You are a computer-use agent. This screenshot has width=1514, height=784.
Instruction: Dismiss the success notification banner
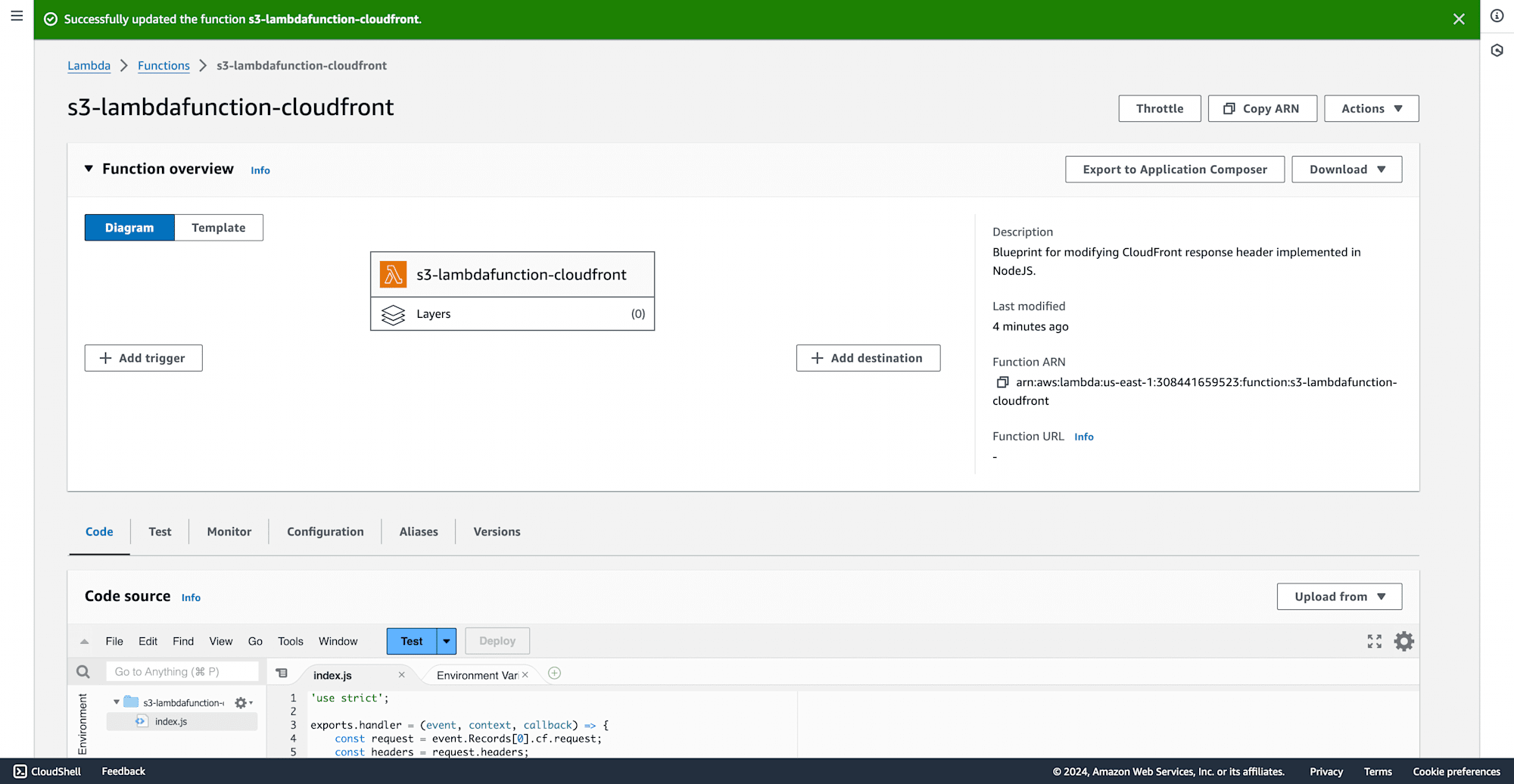(x=1459, y=20)
